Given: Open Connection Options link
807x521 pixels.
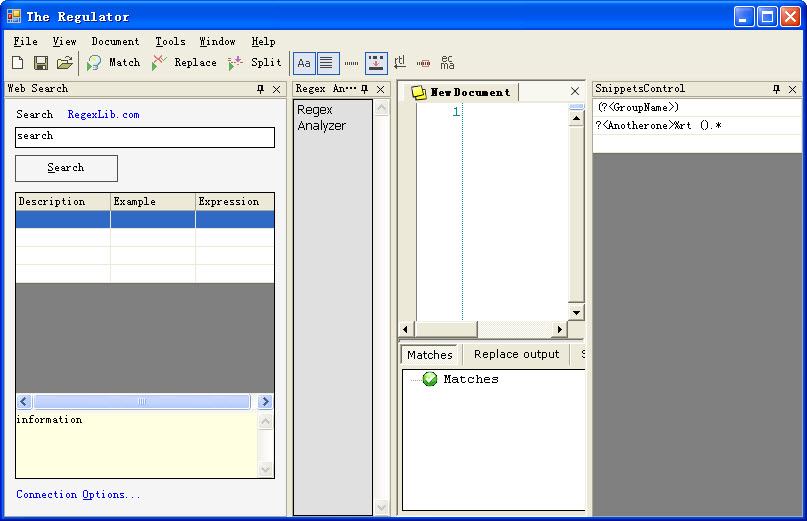Looking at the screenshot, I should (78, 495).
